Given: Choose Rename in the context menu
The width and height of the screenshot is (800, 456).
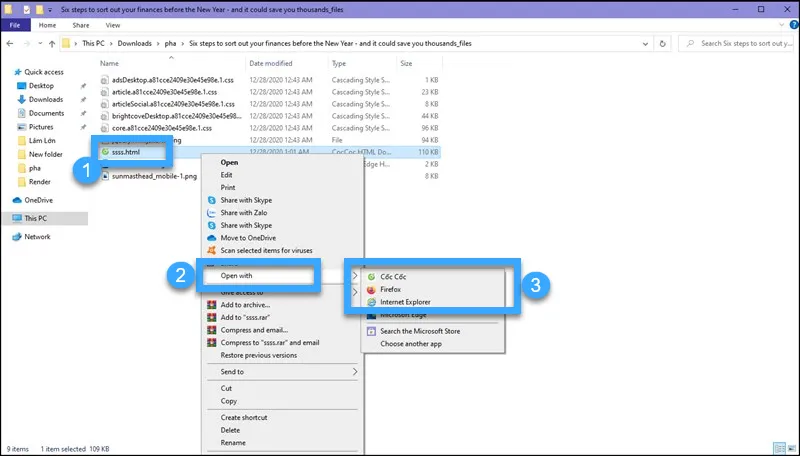Looking at the screenshot, I should click(233, 443).
